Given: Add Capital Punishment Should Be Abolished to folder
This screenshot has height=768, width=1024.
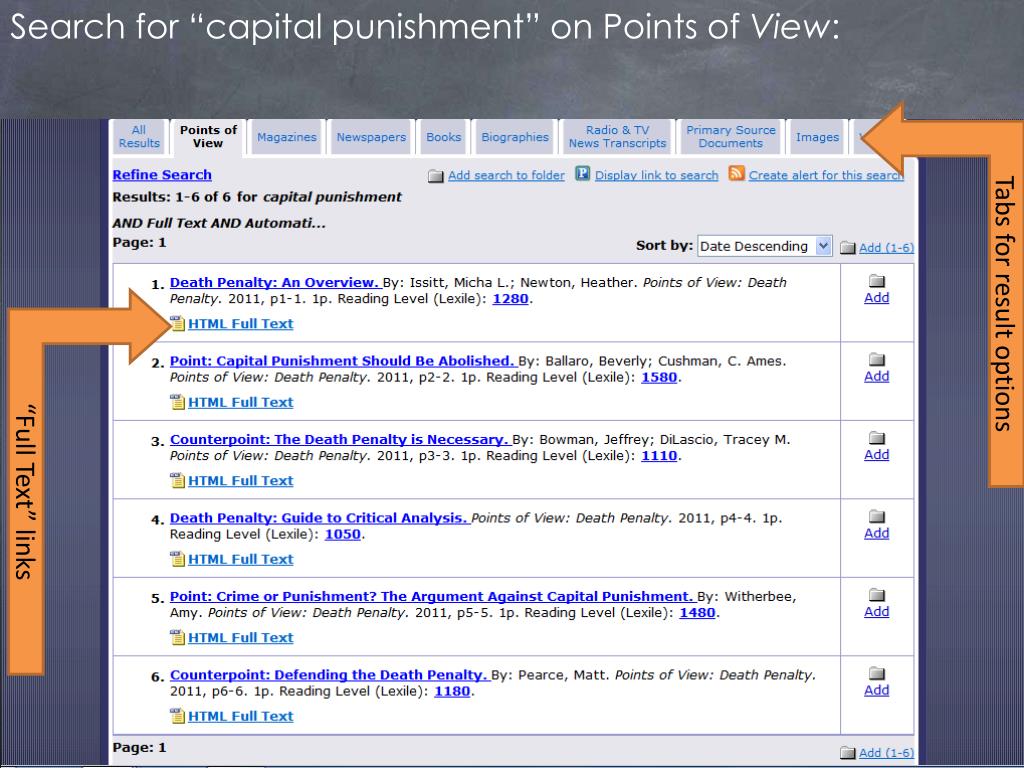Looking at the screenshot, I should 876,376.
